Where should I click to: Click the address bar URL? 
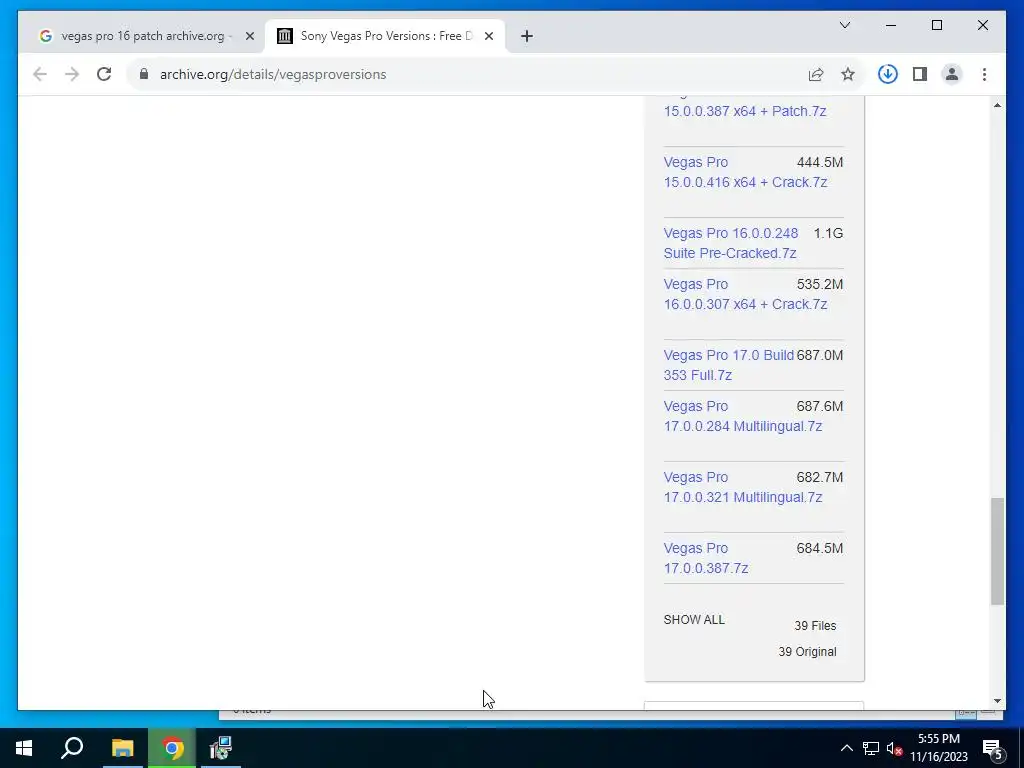[x=273, y=74]
